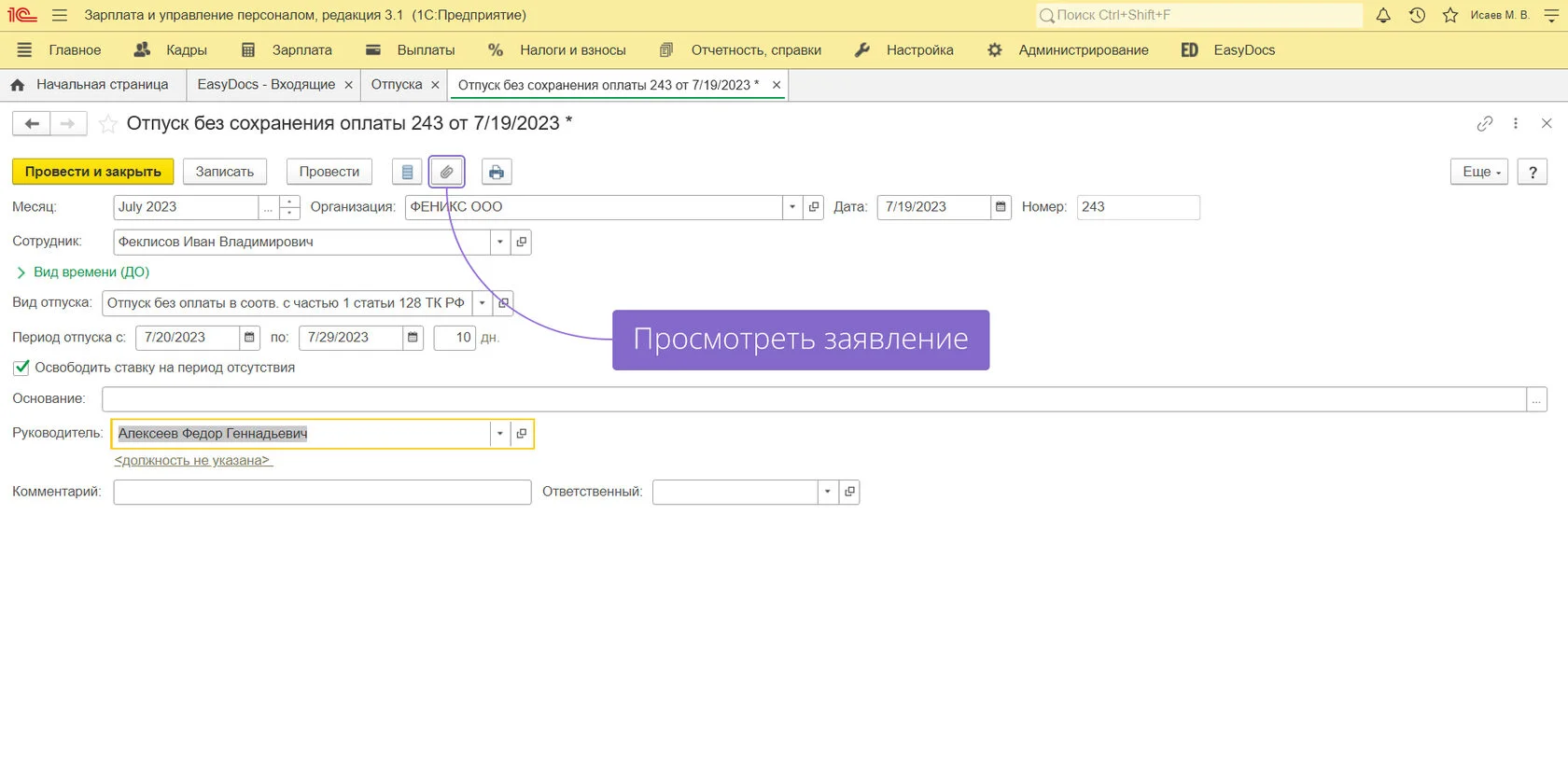Open the Сотрудник dropdown arrow
Image resolution: width=1568 pixels, height=779 pixels.
point(500,242)
